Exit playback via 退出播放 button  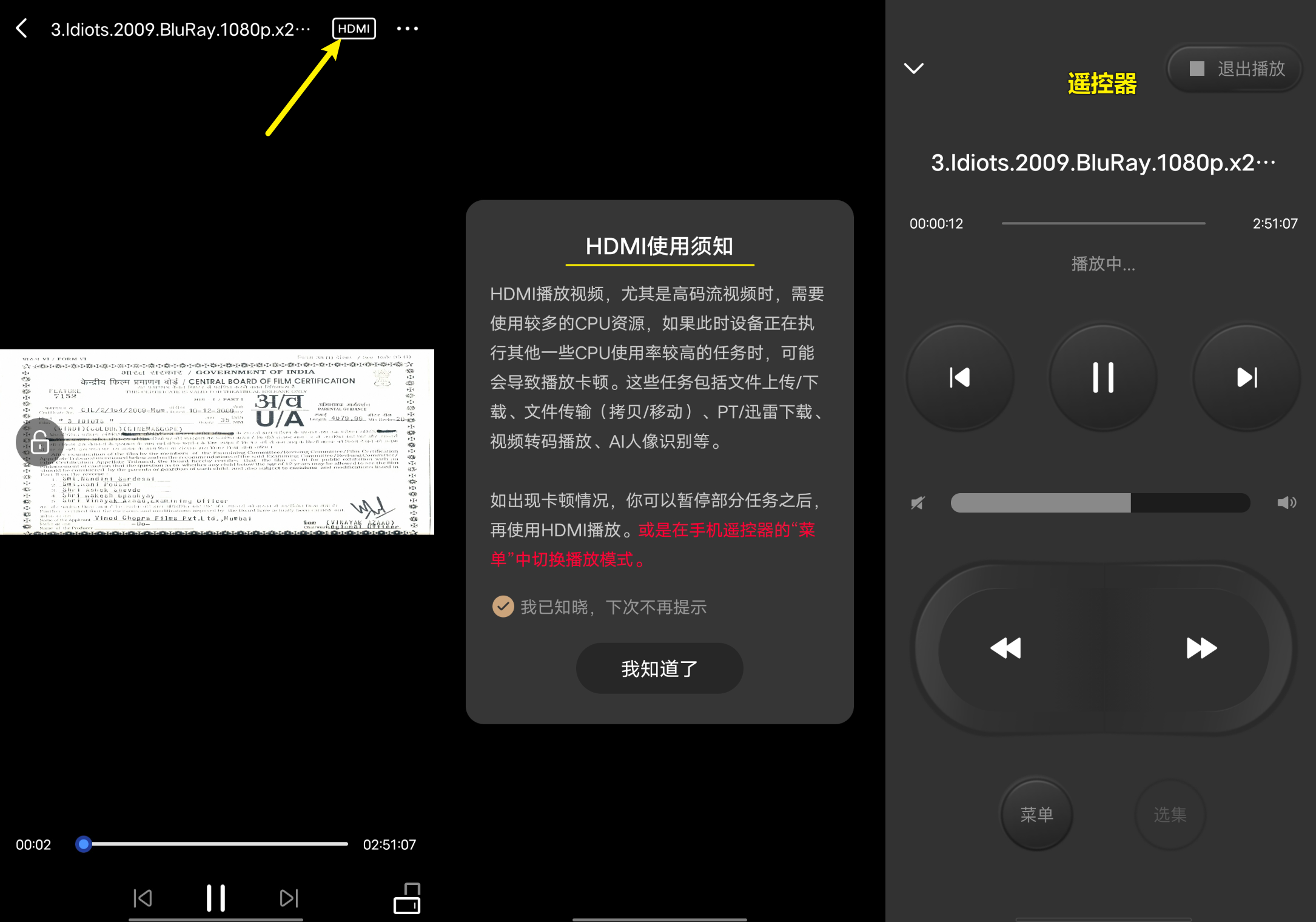coord(1234,69)
